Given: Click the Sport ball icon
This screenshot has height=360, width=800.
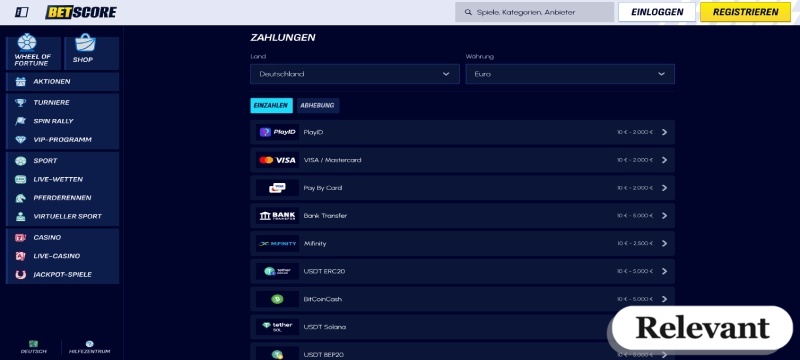Looking at the screenshot, I should click(20, 161).
